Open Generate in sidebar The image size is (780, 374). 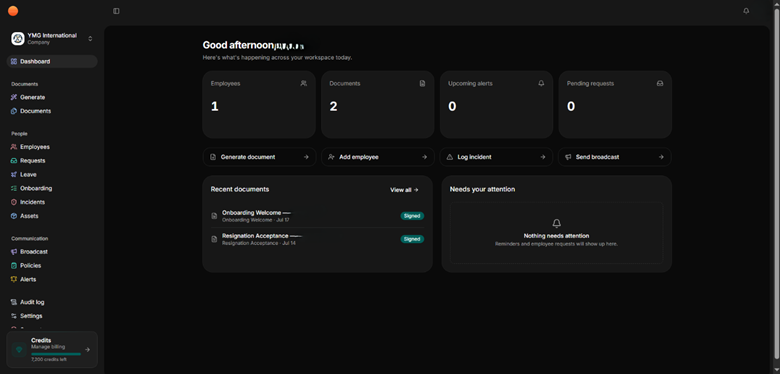click(52, 97)
